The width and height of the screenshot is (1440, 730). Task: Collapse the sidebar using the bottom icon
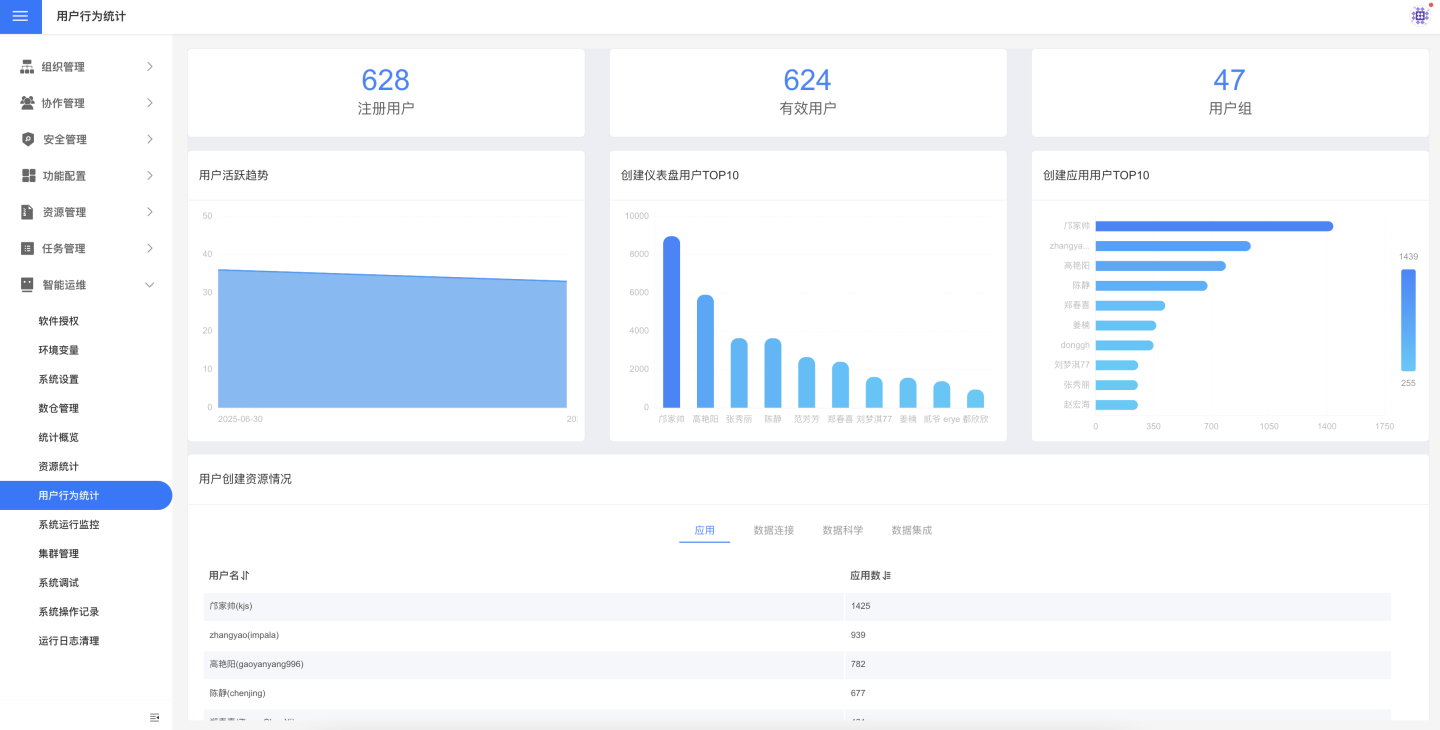[154, 717]
